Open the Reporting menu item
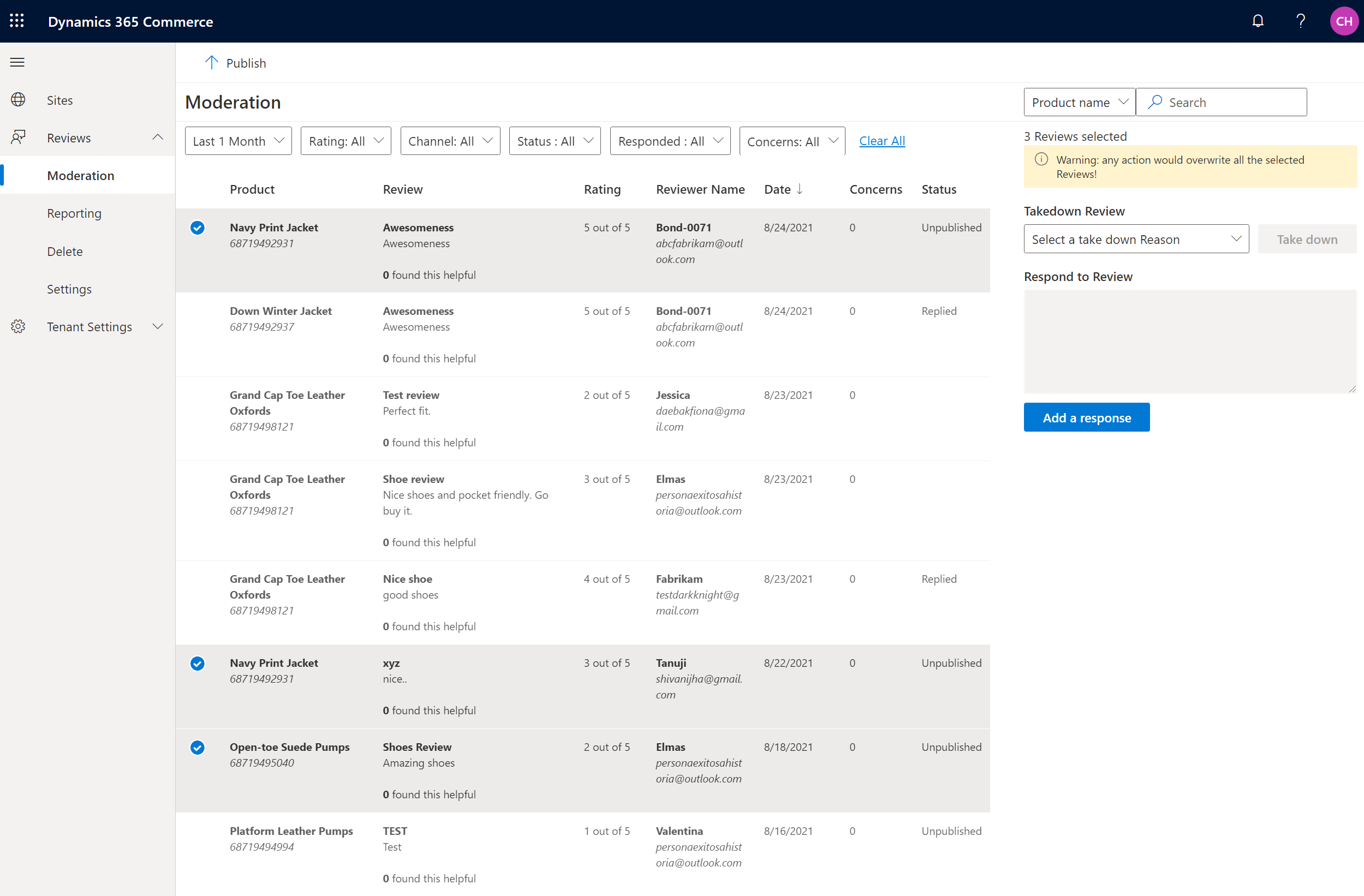The width and height of the screenshot is (1364, 896). [x=73, y=213]
